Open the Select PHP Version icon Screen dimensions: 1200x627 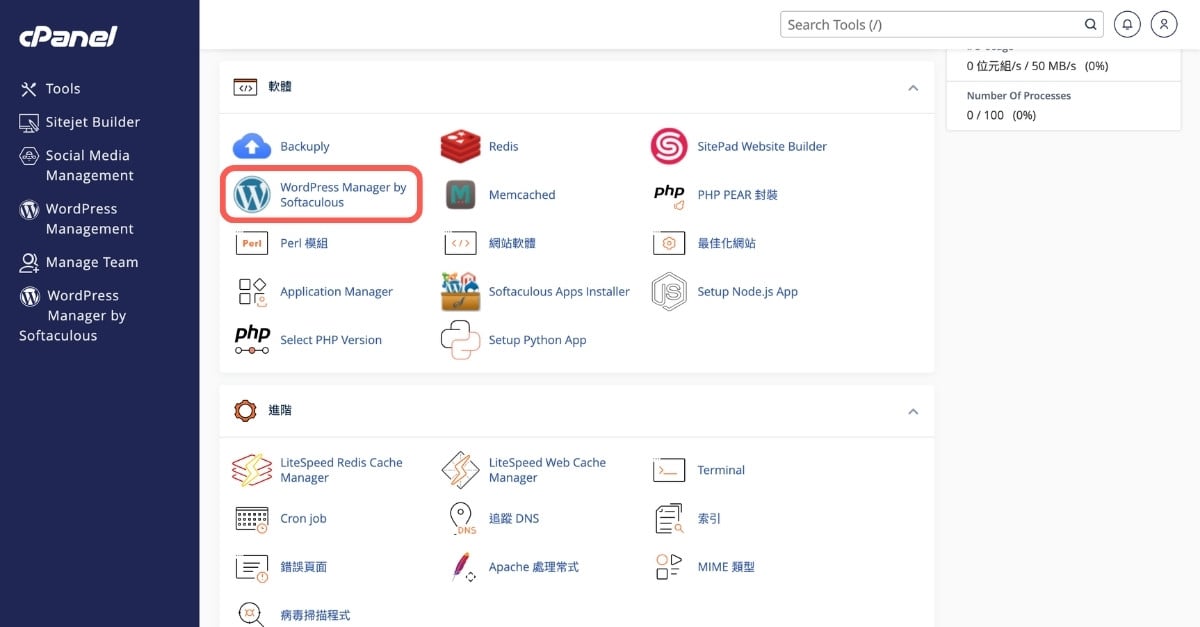(x=252, y=340)
